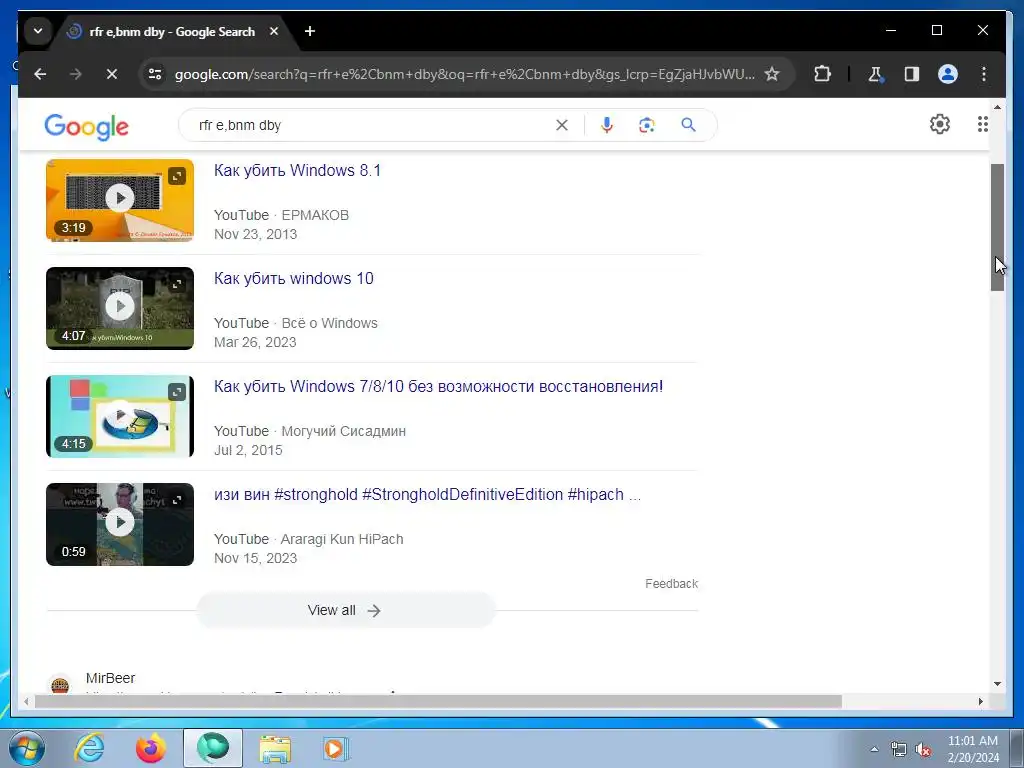This screenshot has width=1024, height=768.
Task: Click the scroll right arrow
Action: point(981,701)
